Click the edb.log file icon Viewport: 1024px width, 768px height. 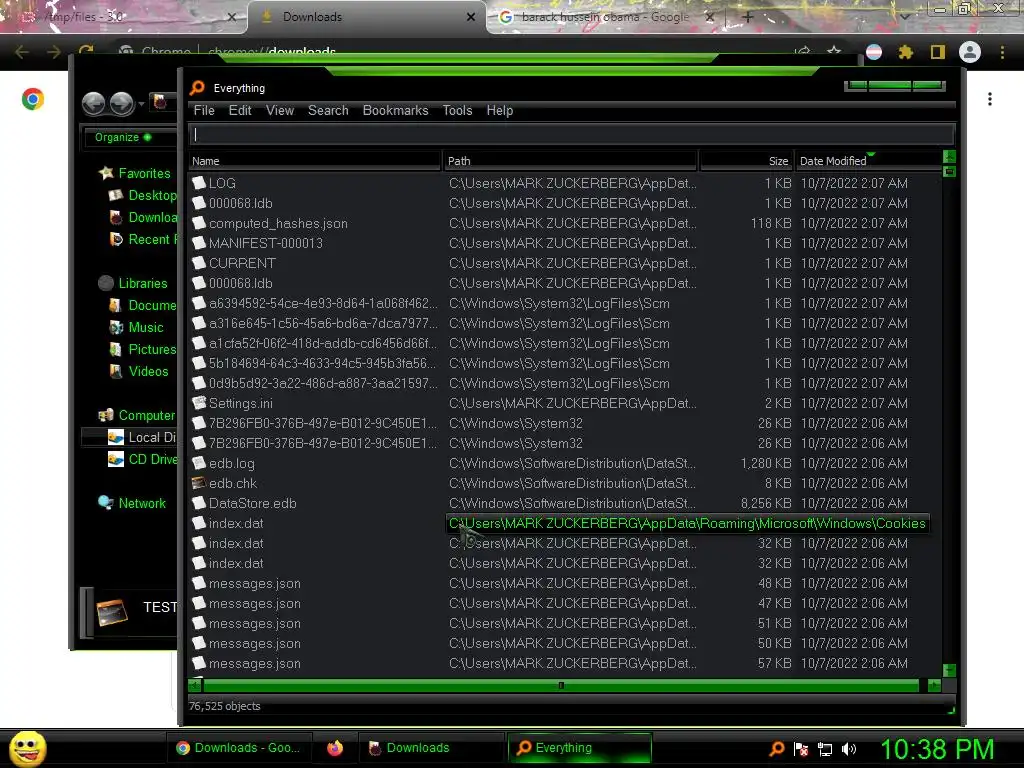click(x=199, y=463)
